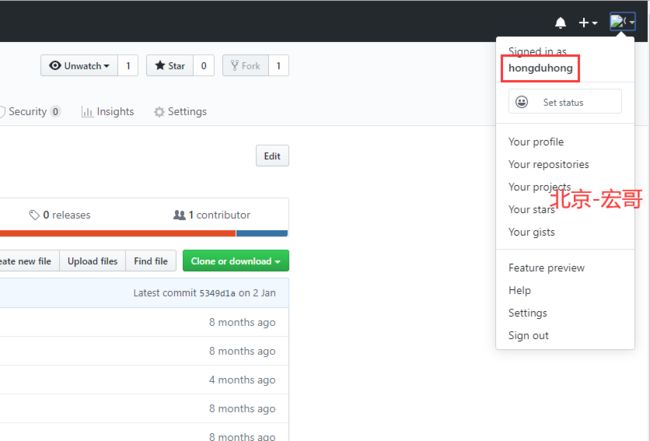Click the graph icon beside Insights
This screenshot has height=441, width=650.
click(x=87, y=111)
